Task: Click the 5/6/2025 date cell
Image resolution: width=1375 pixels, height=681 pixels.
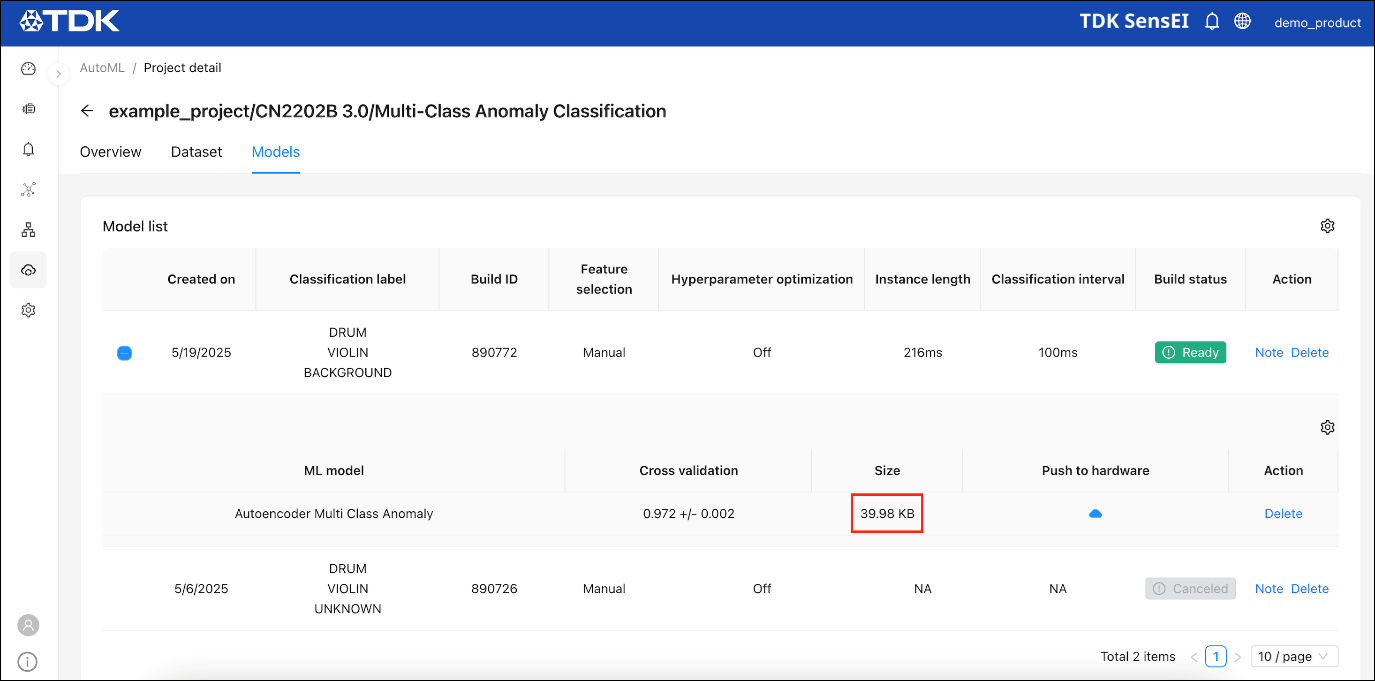Action: (x=201, y=589)
